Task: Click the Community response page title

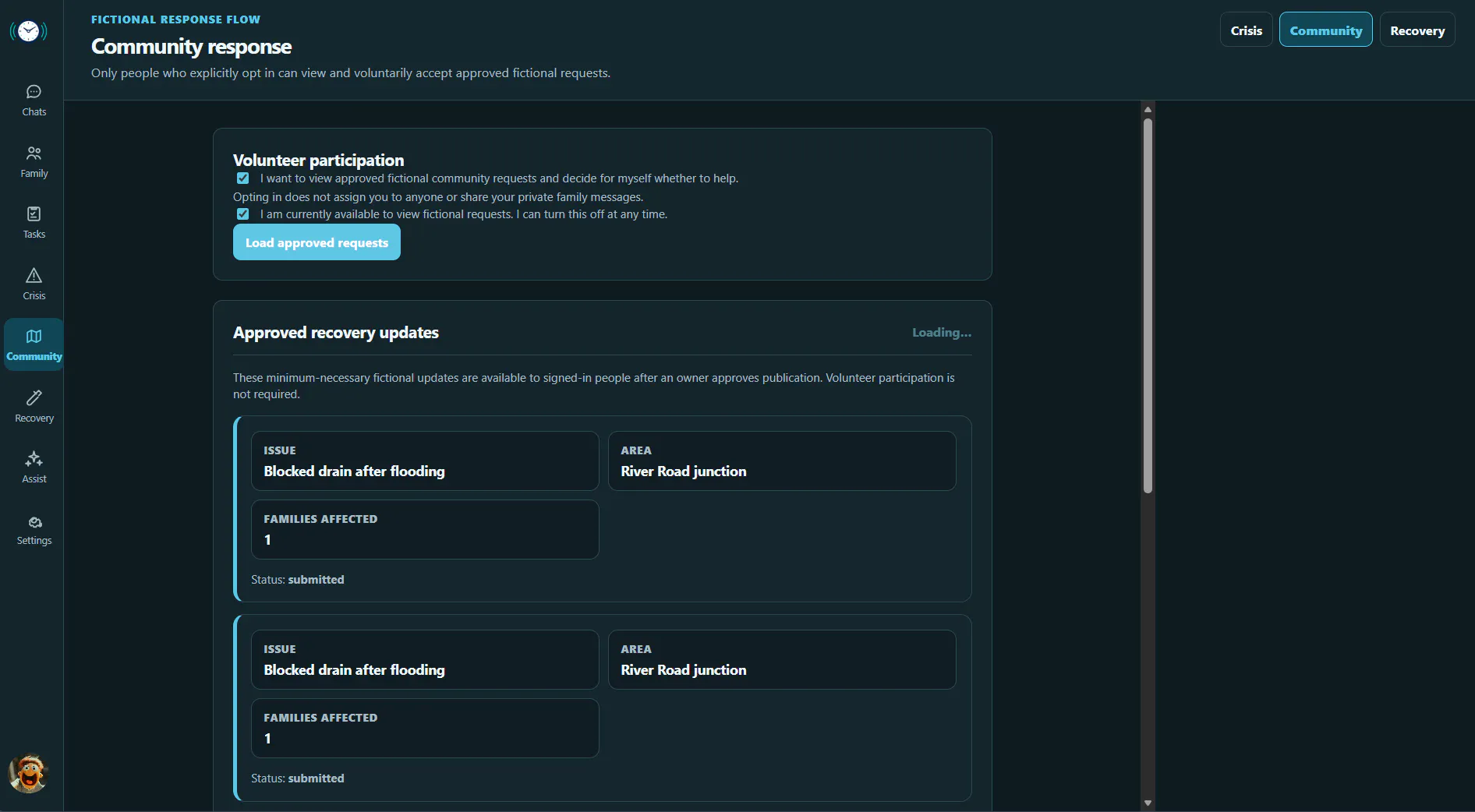Action: click(x=191, y=47)
